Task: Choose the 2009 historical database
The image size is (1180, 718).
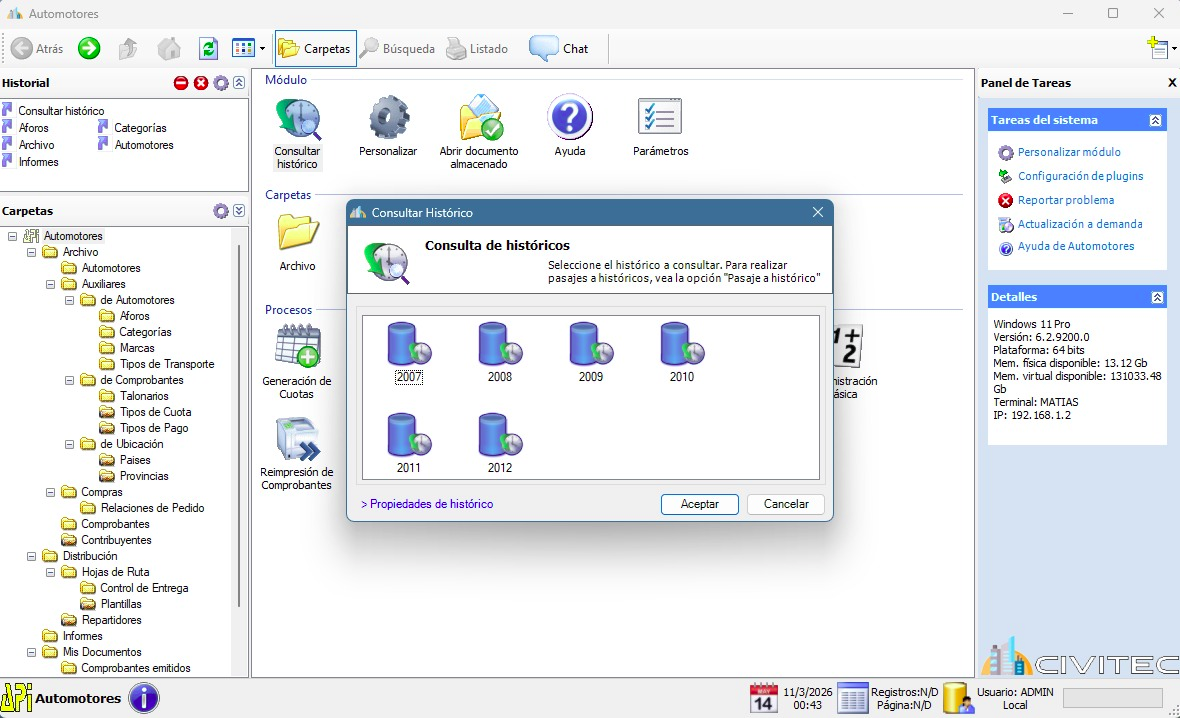Action: 591,352
